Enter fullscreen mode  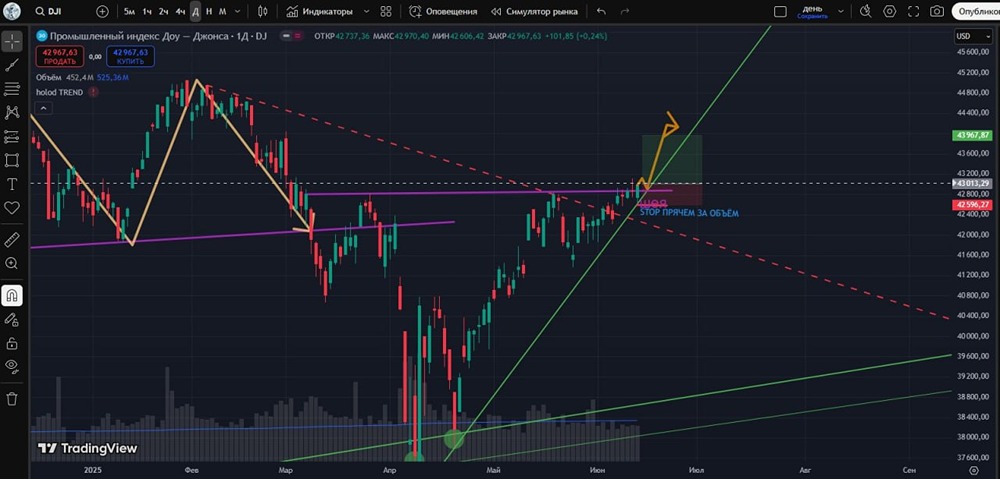tap(913, 11)
